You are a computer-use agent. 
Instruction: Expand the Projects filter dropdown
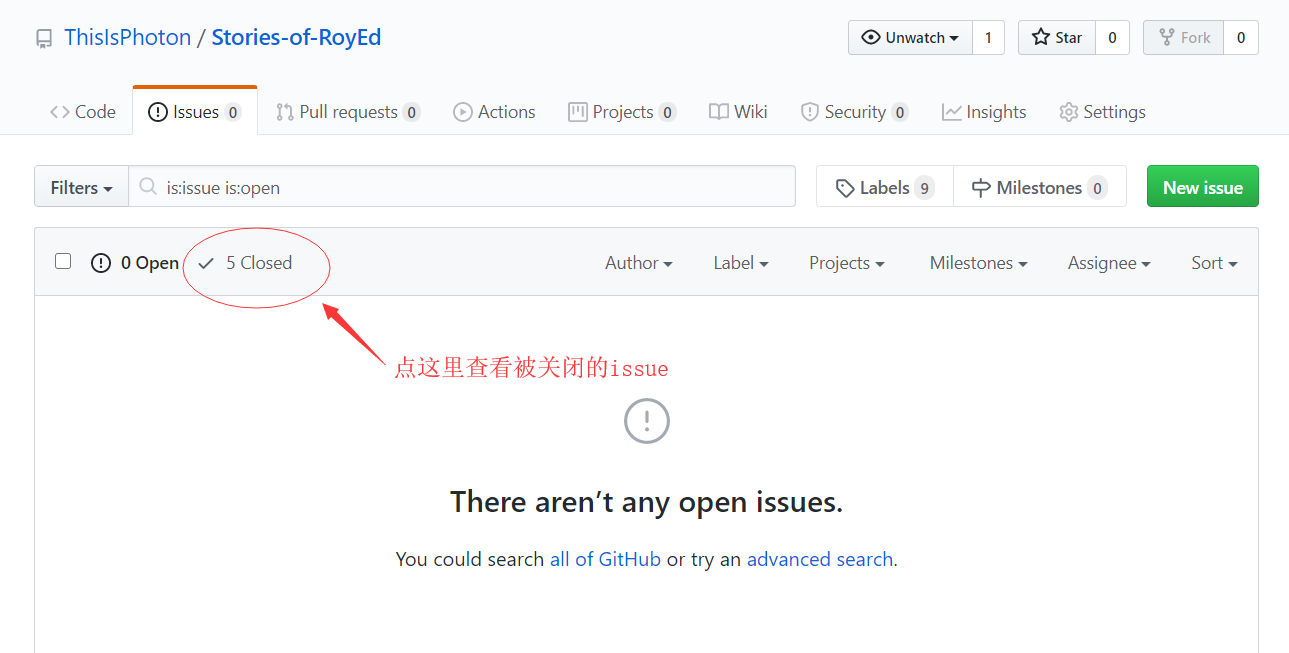tap(847, 263)
